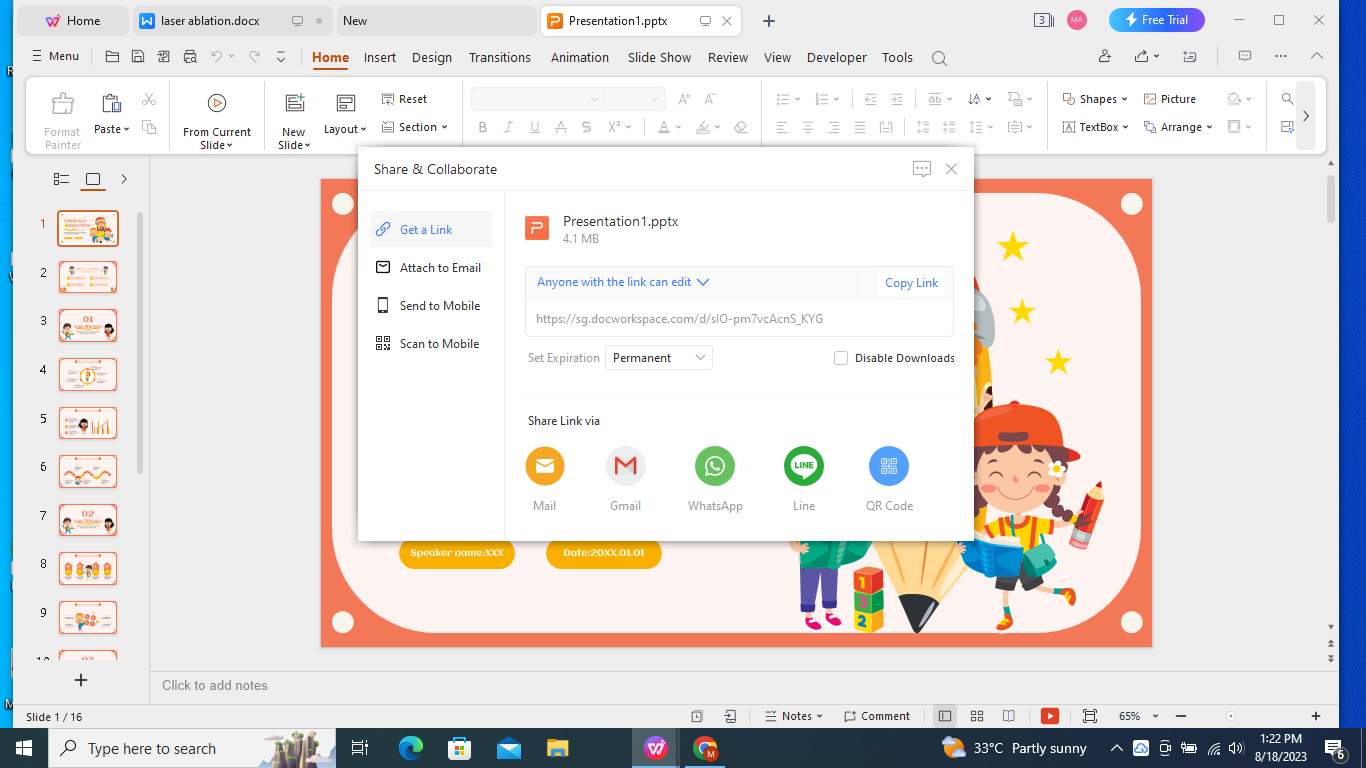Decrease zoom with the minus control
Image resolution: width=1366 pixels, height=768 pixels.
[x=1180, y=716]
